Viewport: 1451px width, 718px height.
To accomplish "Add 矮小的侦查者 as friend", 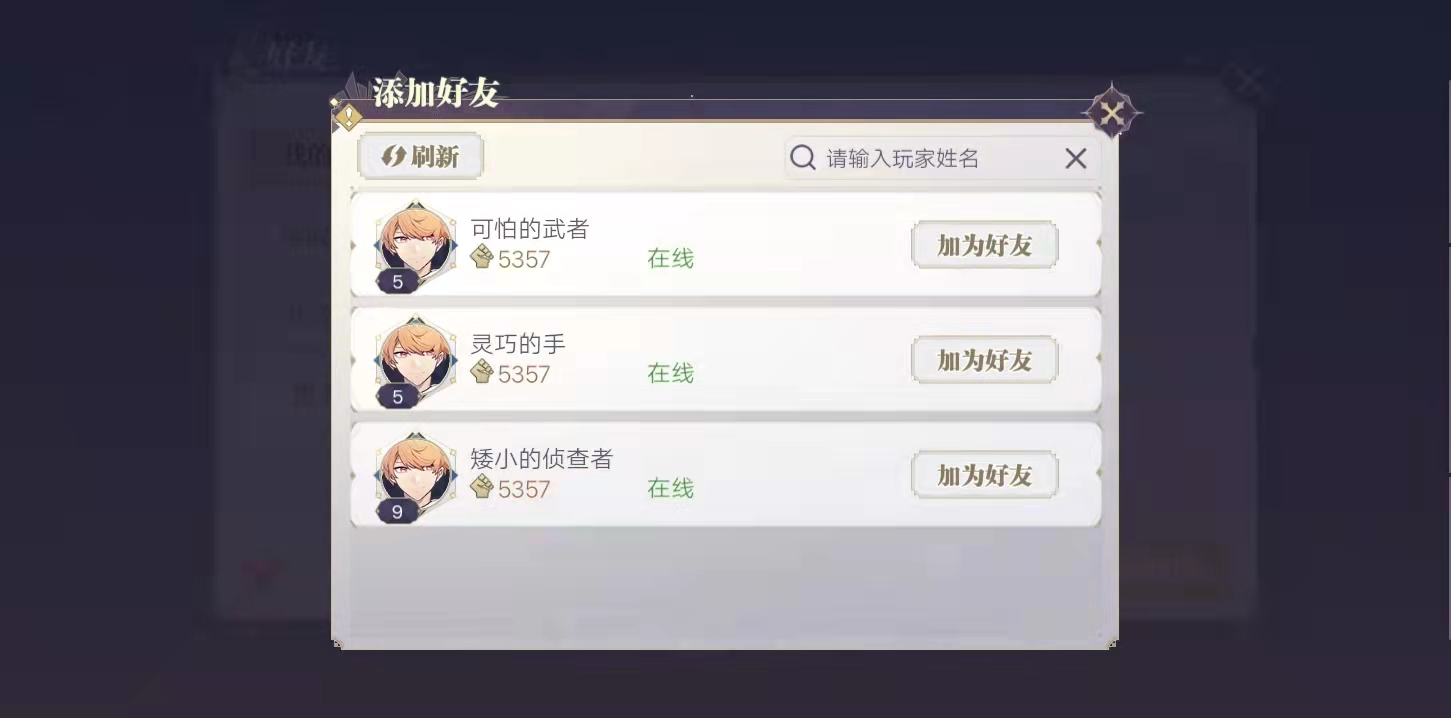I will 984,475.
